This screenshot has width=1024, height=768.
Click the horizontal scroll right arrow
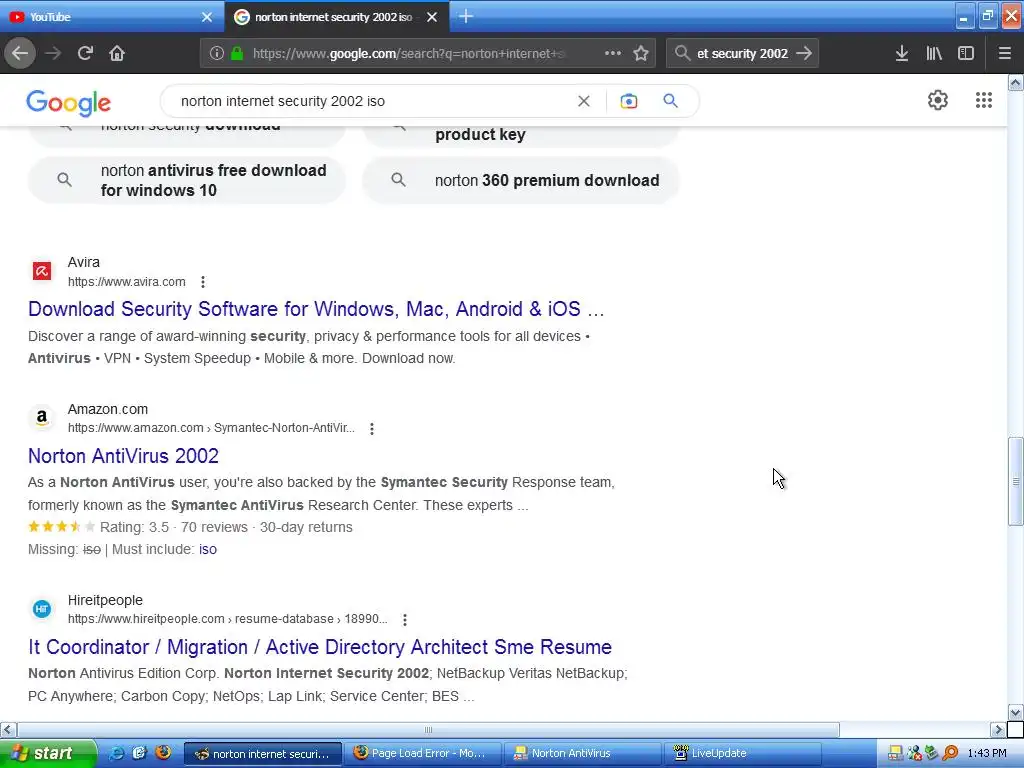click(998, 729)
